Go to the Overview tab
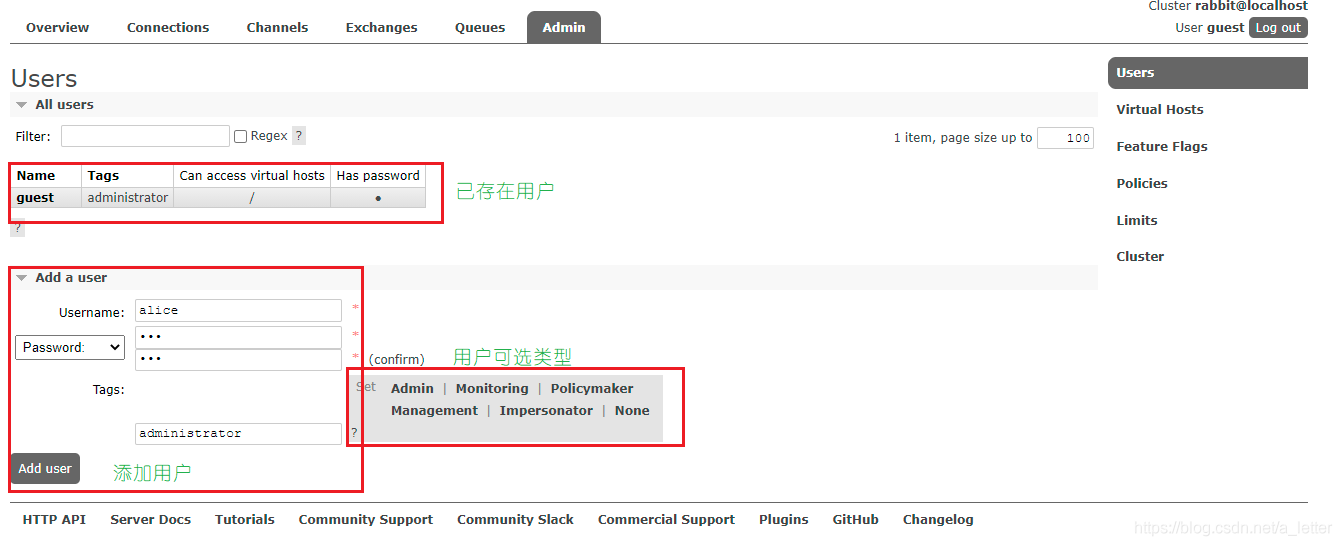The width and height of the screenshot is (1342, 546). pyautogui.click(x=57, y=27)
